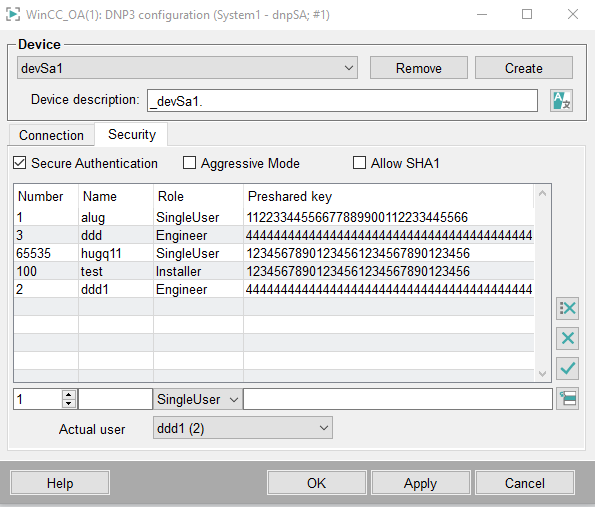Image resolution: width=595 pixels, height=507 pixels.
Task: Switch to the Connection tab
Action: click(51, 135)
